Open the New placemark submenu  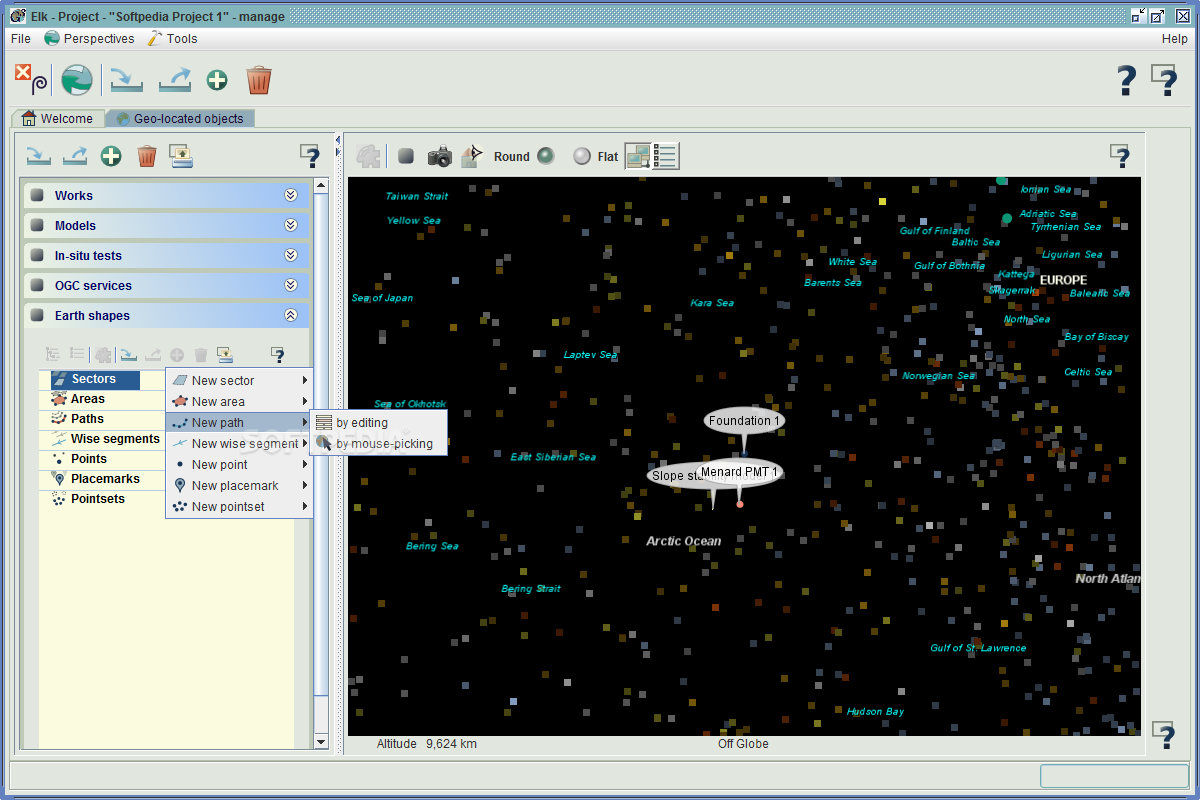coord(240,486)
